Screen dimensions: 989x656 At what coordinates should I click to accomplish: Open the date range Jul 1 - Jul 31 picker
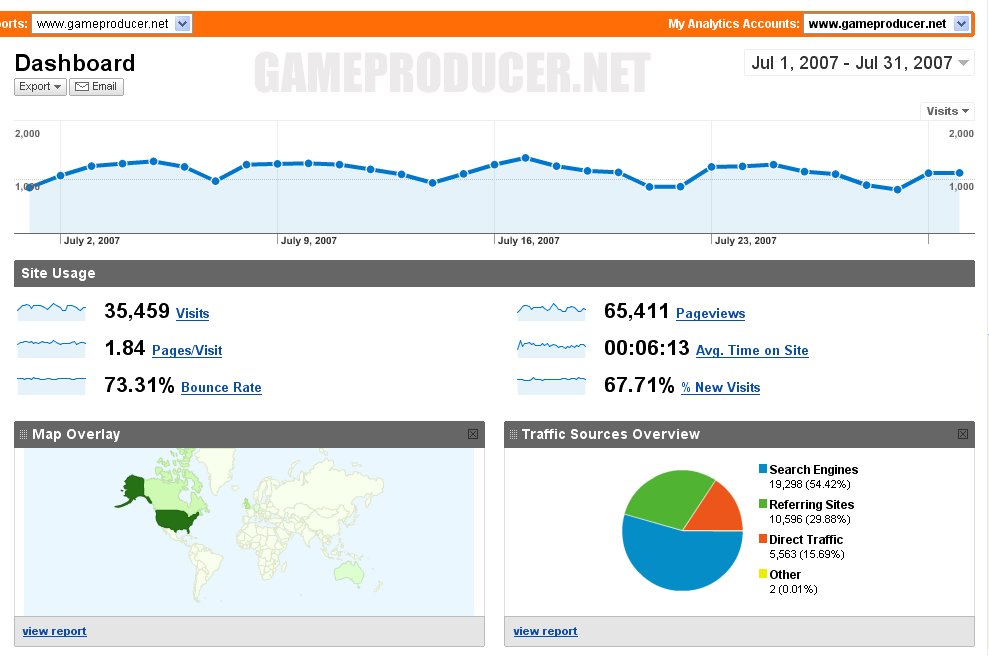(x=859, y=63)
